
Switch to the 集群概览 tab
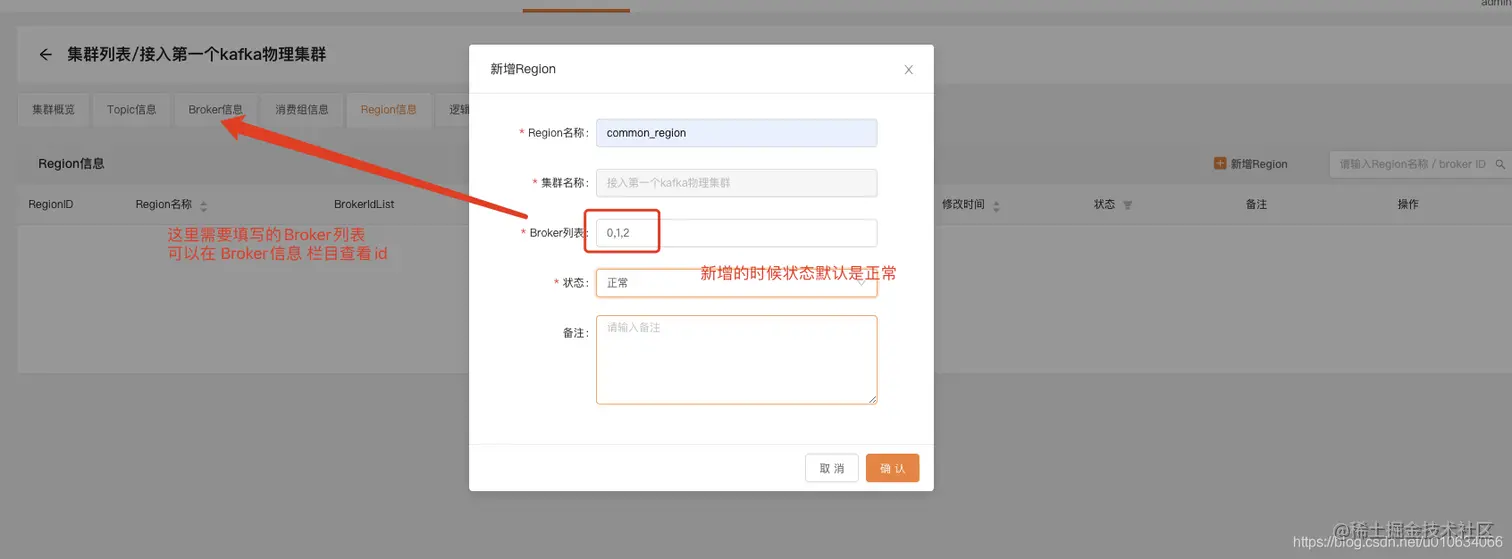click(53, 110)
